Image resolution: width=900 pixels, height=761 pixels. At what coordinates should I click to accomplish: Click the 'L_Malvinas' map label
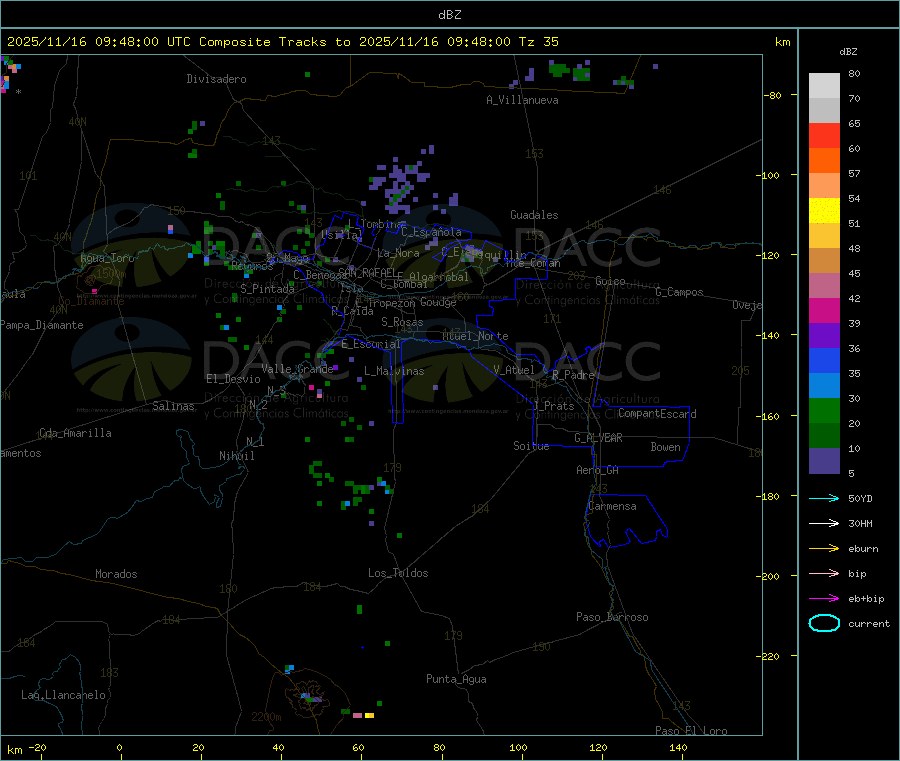tap(394, 371)
